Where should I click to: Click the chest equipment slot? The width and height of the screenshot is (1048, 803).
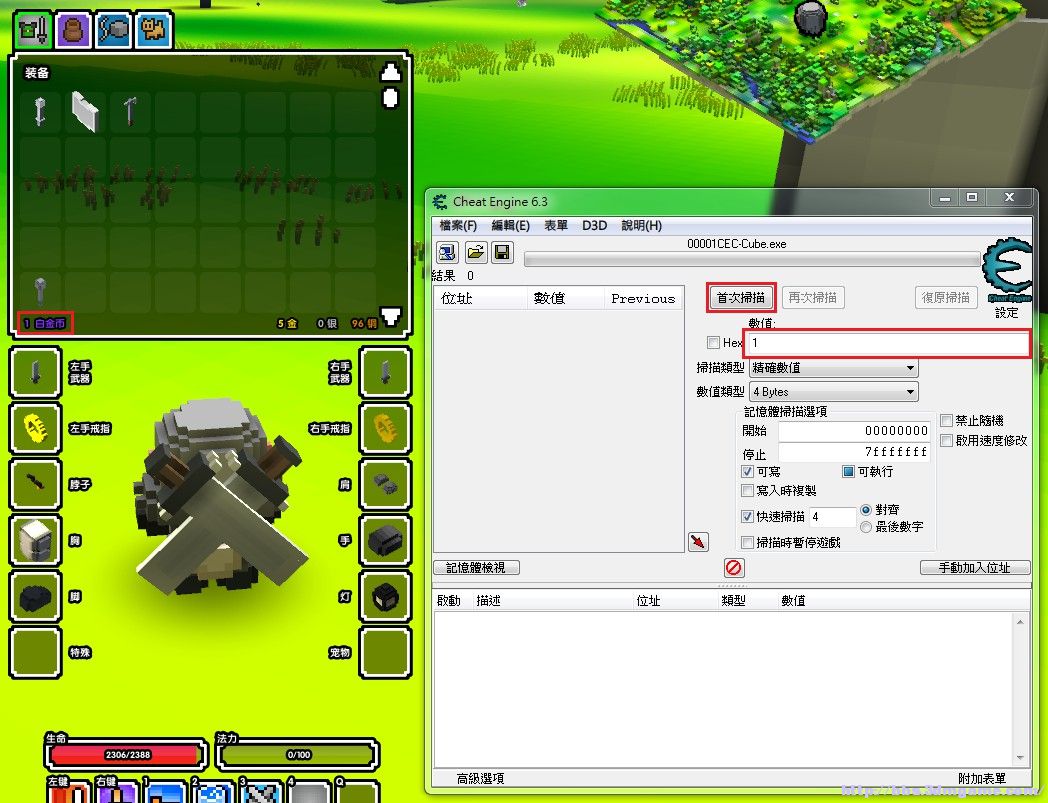click(35, 540)
